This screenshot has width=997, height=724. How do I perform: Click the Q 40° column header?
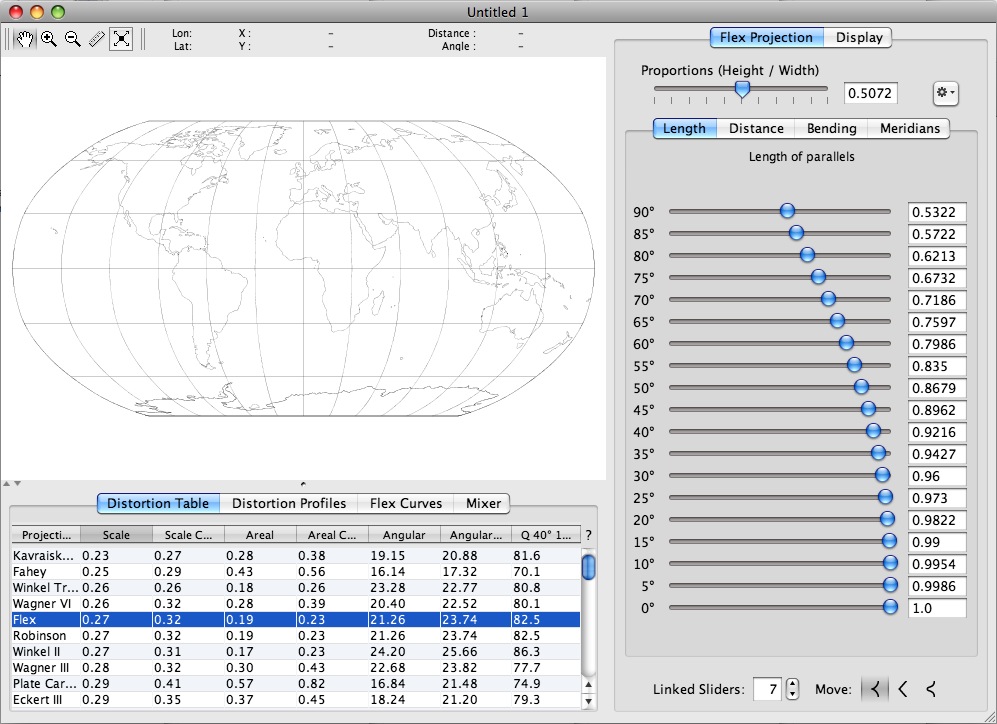[546, 535]
